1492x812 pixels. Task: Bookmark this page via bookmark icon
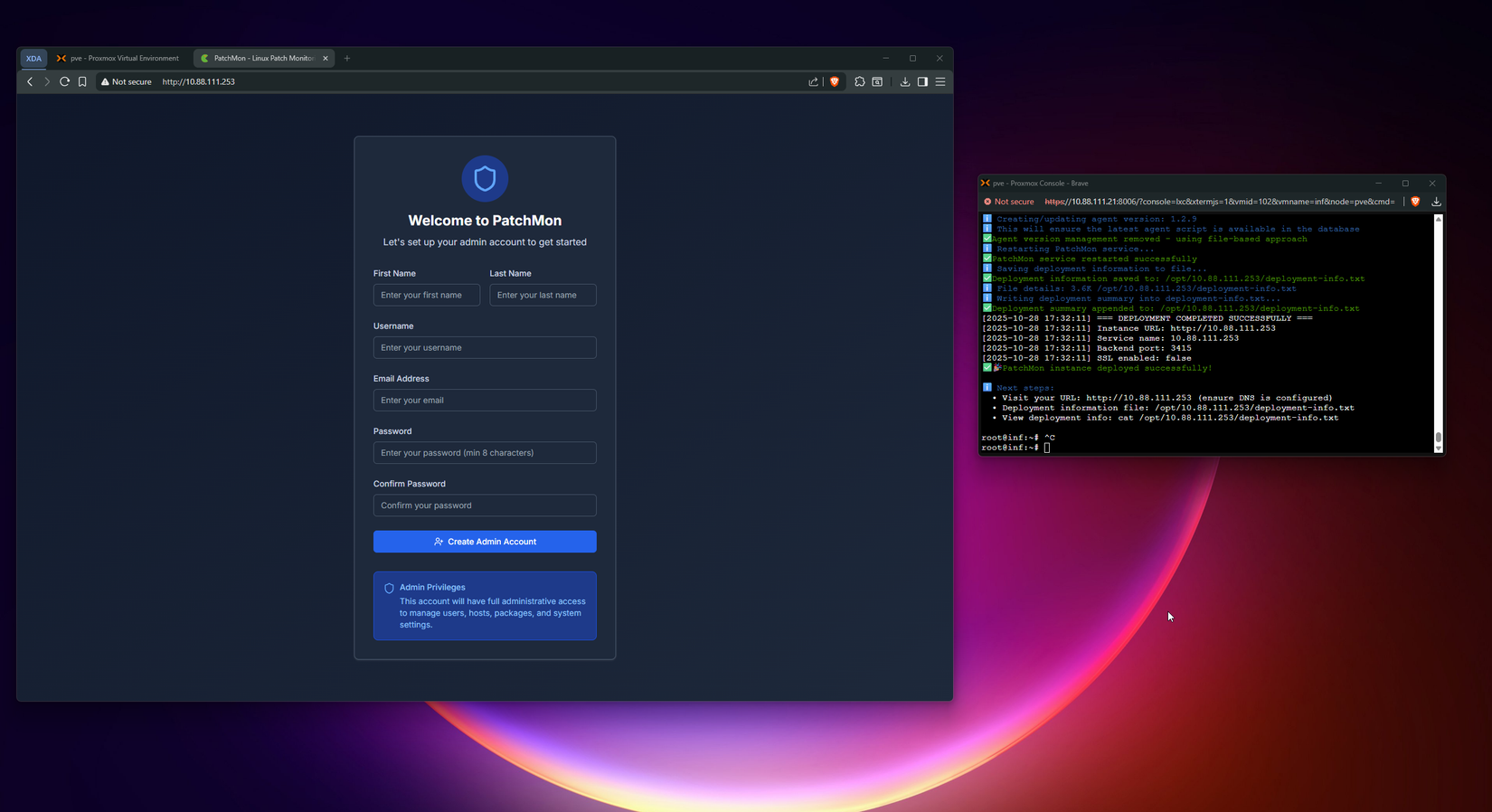[82, 81]
